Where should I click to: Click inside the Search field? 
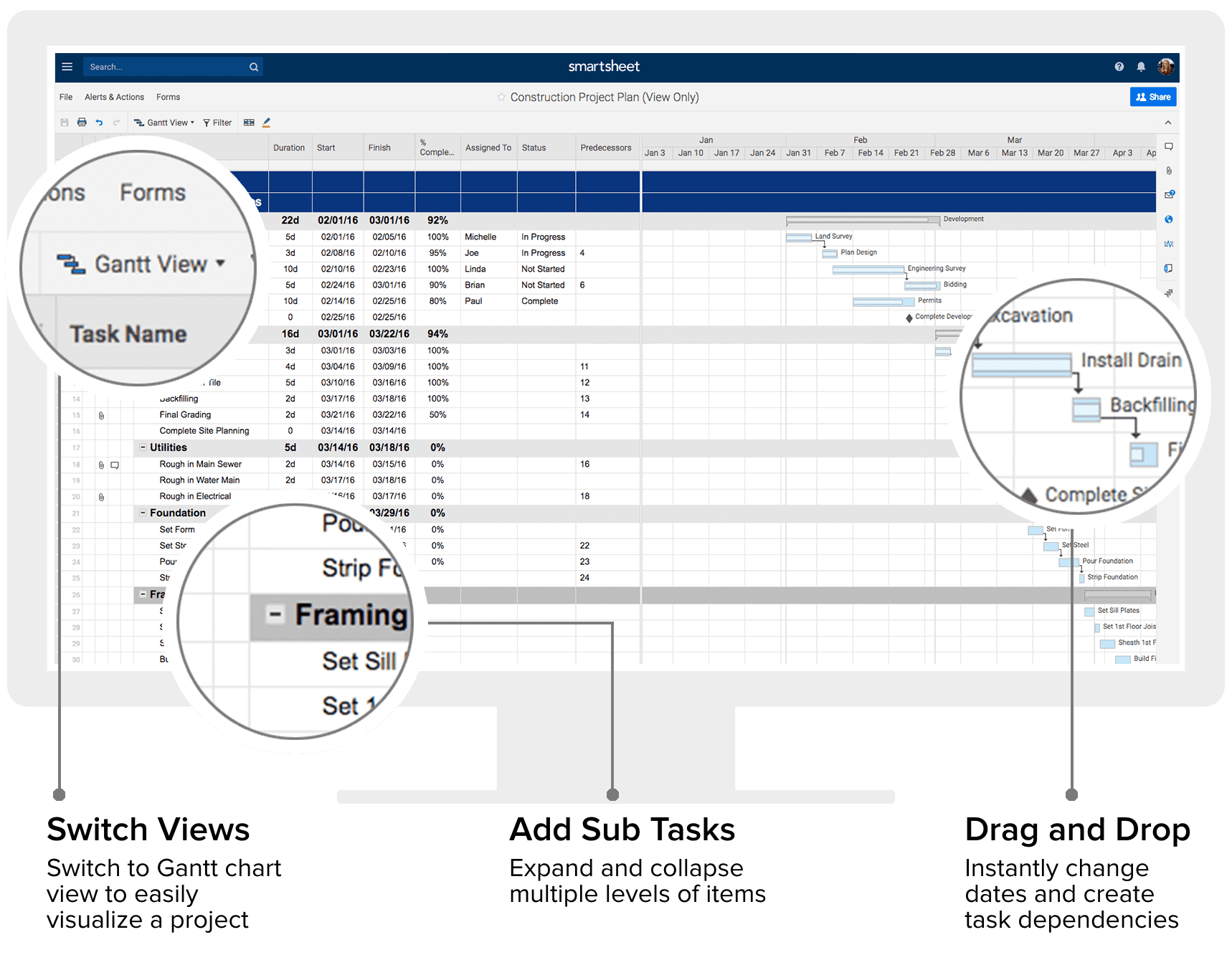(165, 66)
